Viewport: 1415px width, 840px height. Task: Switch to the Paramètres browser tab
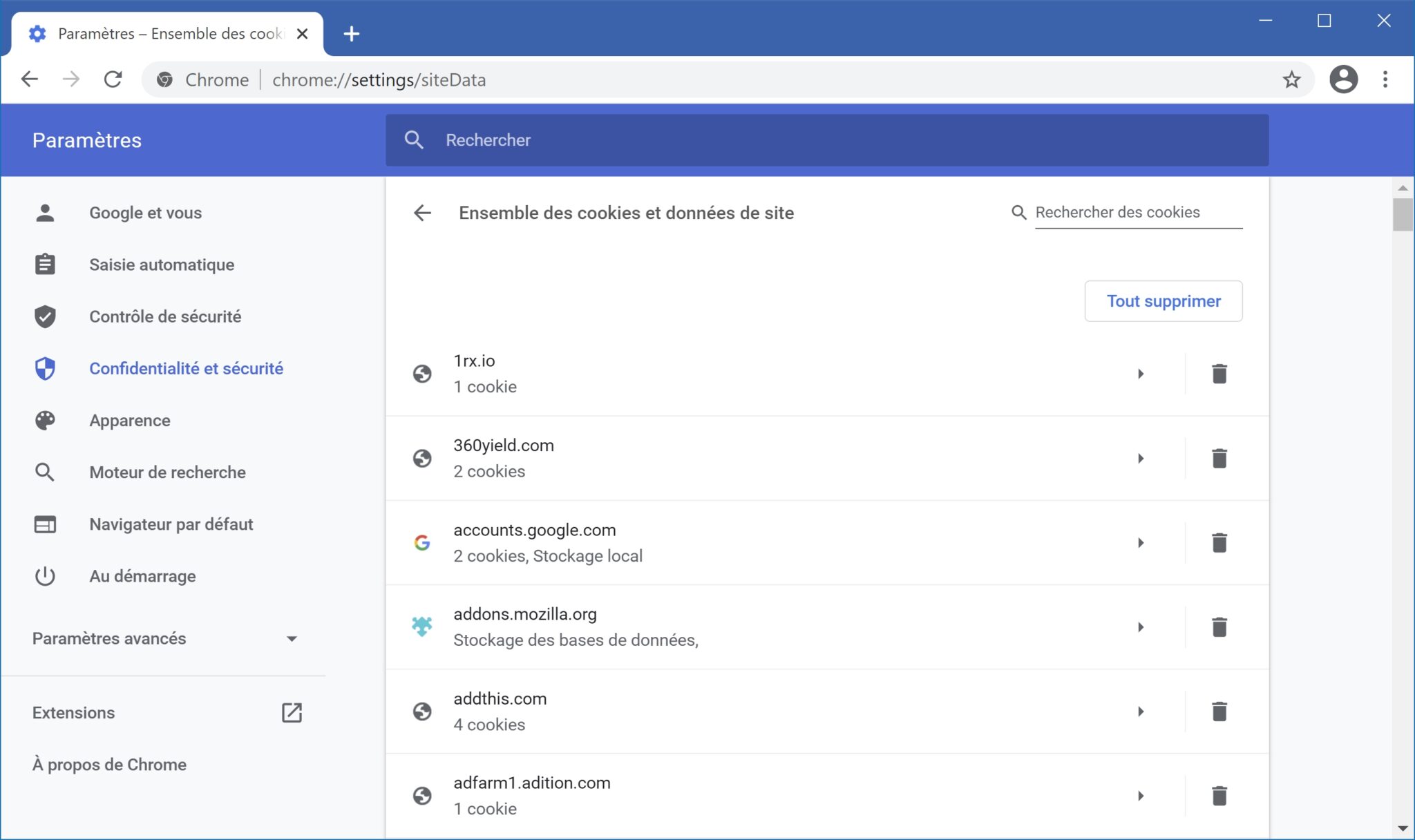pyautogui.click(x=159, y=33)
